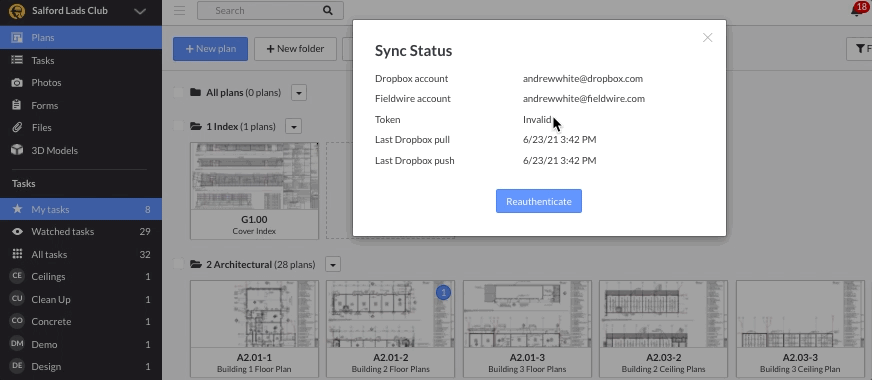Image resolution: width=872 pixels, height=380 pixels.
Task: Expand the Salford Lads Club project dropdown
Action: pyautogui.click(x=140, y=11)
